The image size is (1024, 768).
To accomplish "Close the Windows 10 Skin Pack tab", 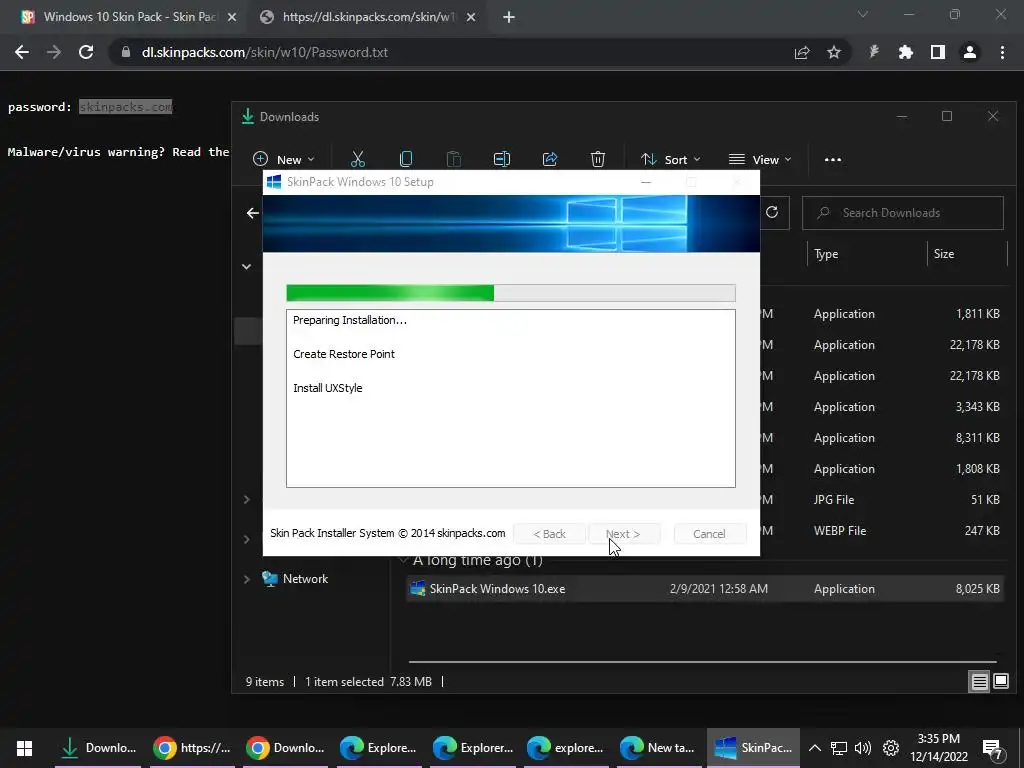I will pos(231,18).
